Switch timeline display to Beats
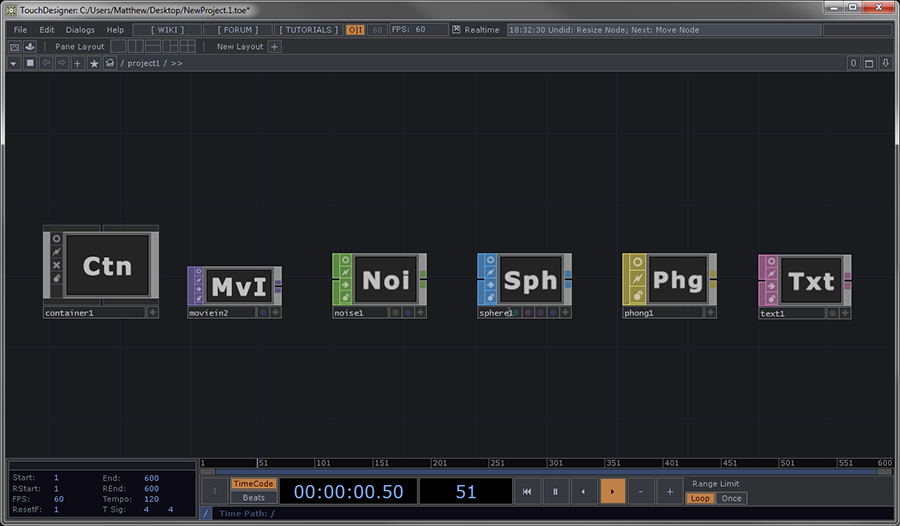This screenshot has width=900, height=526. (x=254, y=497)
